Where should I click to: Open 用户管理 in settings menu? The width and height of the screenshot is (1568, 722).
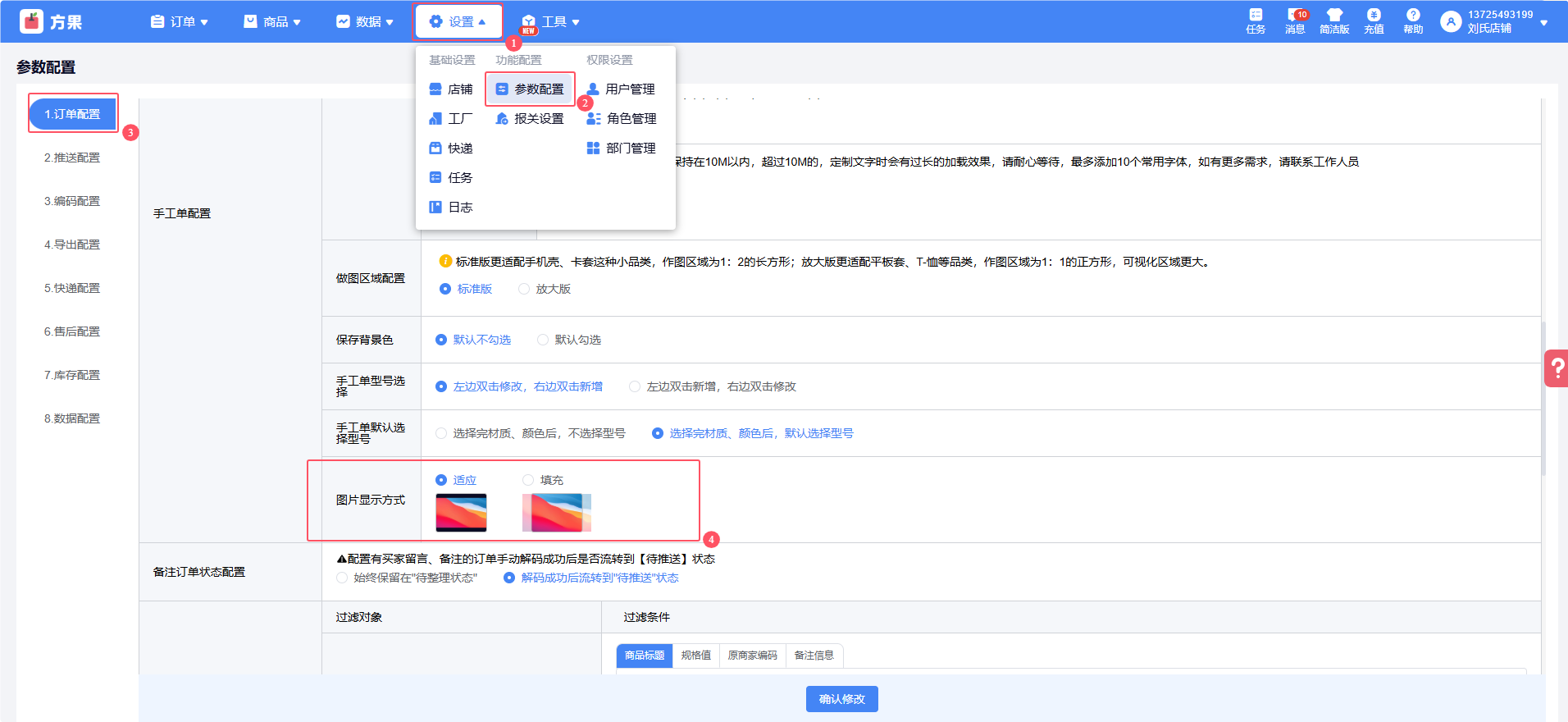(621, 89)
